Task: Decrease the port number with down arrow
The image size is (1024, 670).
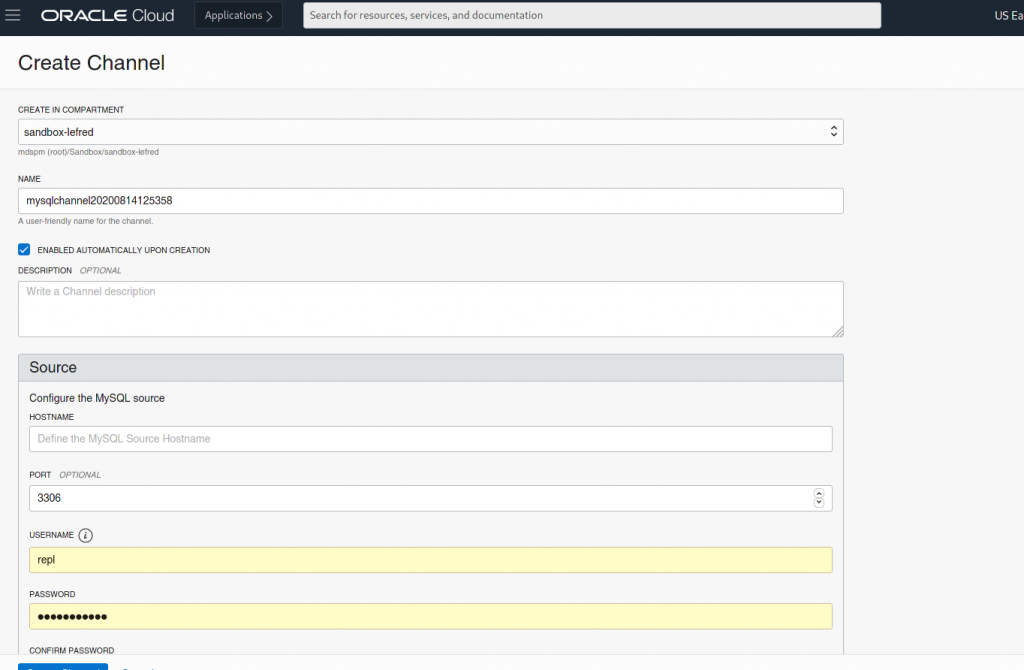Action: (x=819, y=503)
